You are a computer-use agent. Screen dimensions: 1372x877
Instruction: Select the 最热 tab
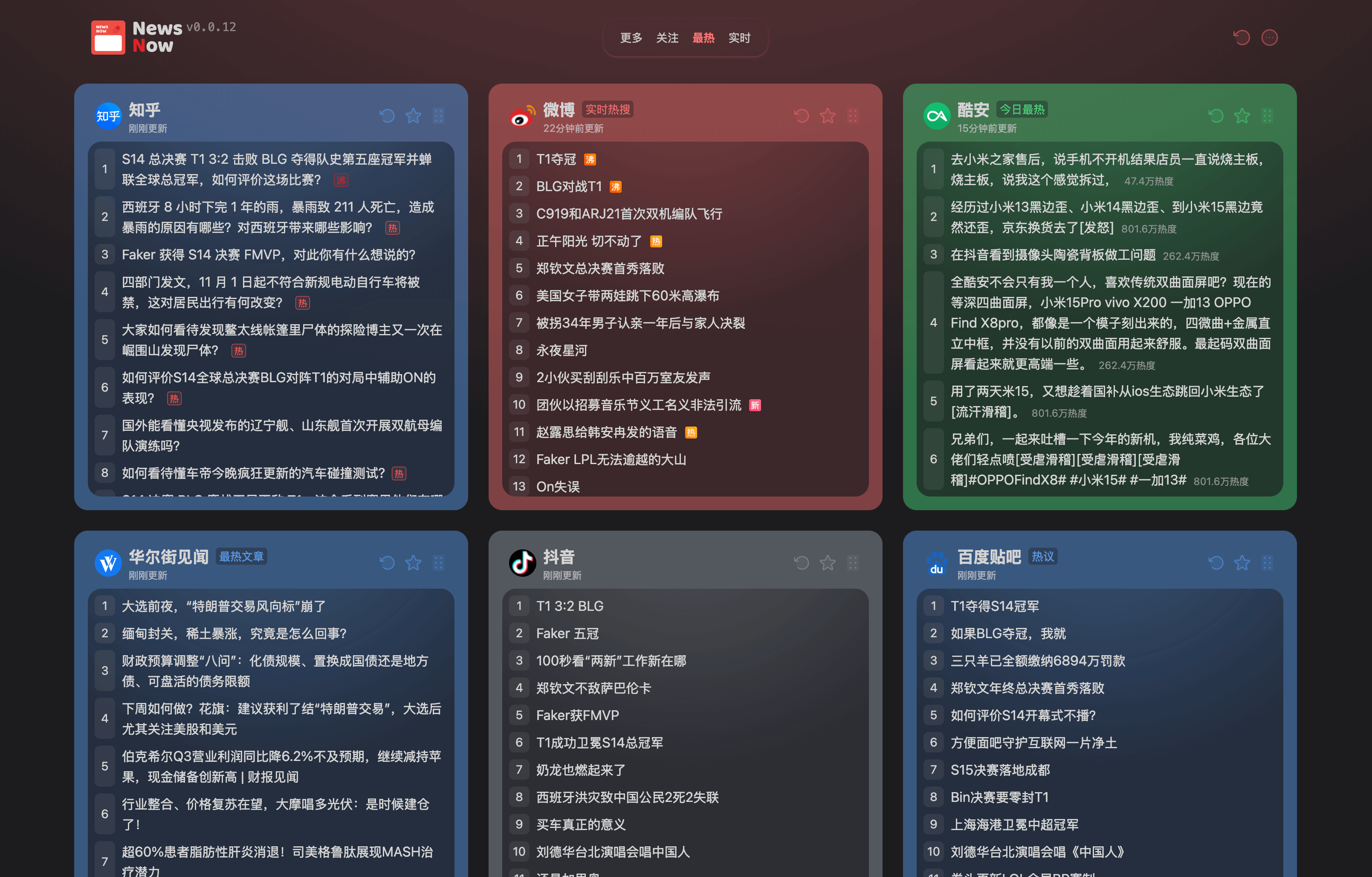703,38
